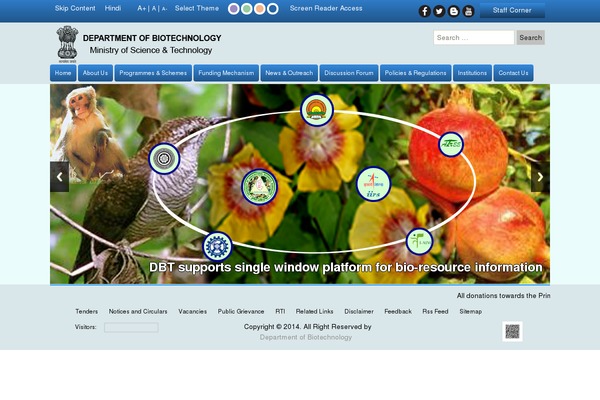Open the Contact Us menu
The width and height of the screenshot is (600, 400).
pos(514,73)
